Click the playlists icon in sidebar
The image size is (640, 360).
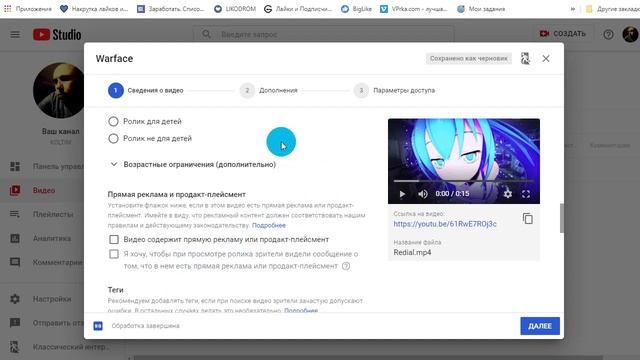point(15,214)
